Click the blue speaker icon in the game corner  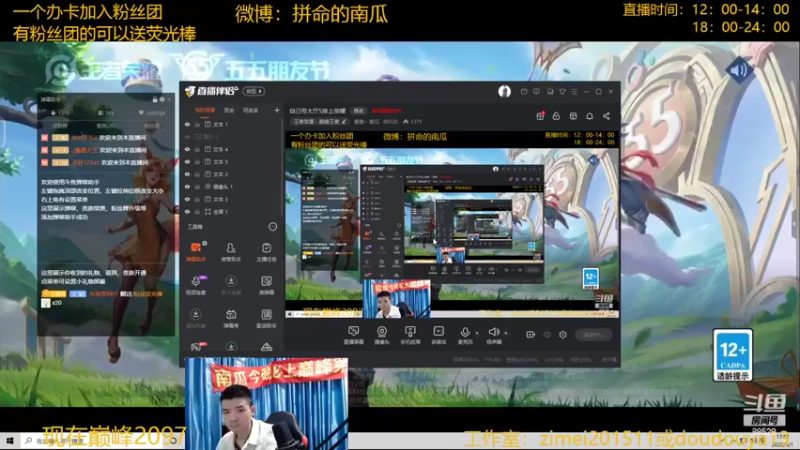point(739,69)
